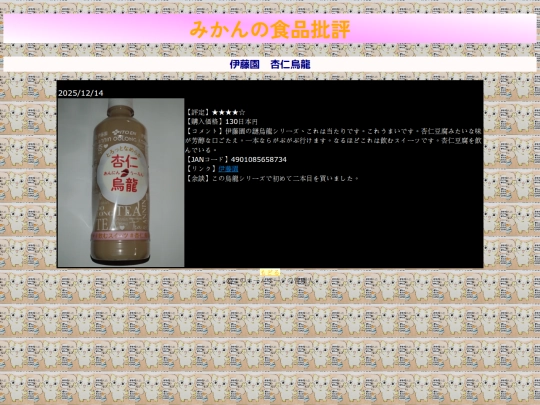The width and height of the screenshot is (540, 405).
Task: Click the 余談 remark line
Action: (x=272, y=178)
